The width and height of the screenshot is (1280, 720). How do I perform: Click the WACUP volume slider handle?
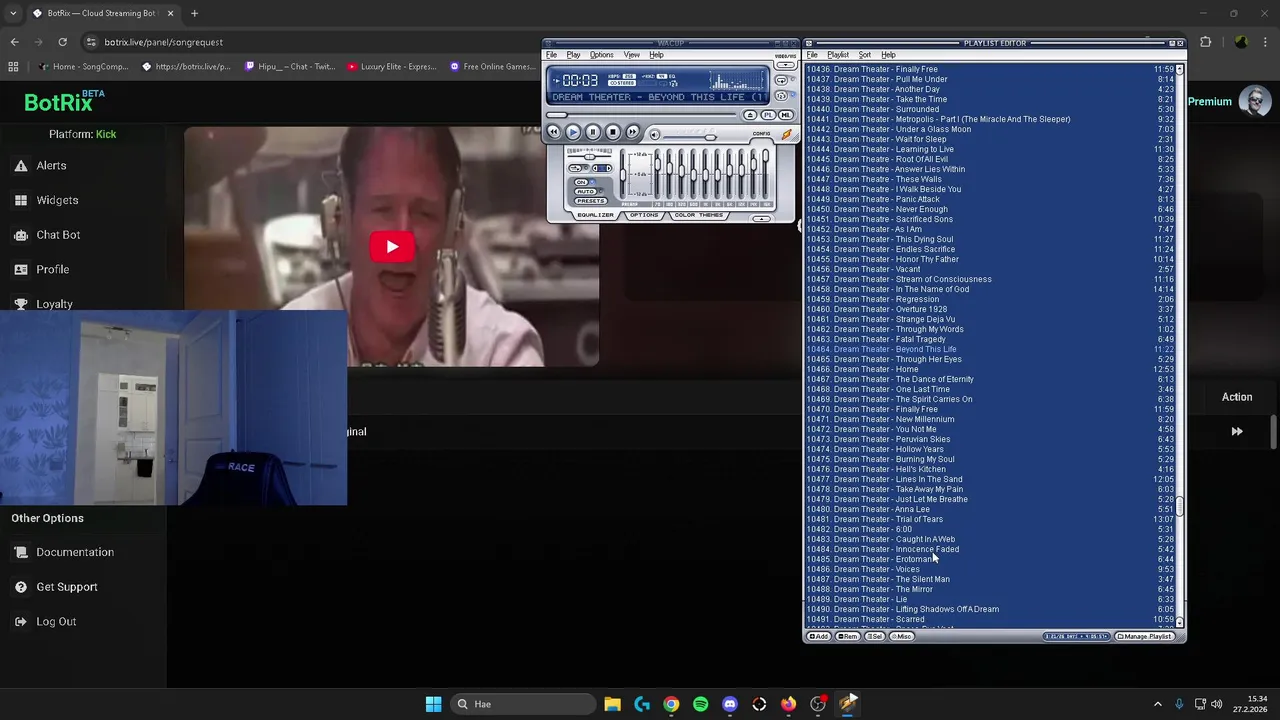(x=711, y=138)
